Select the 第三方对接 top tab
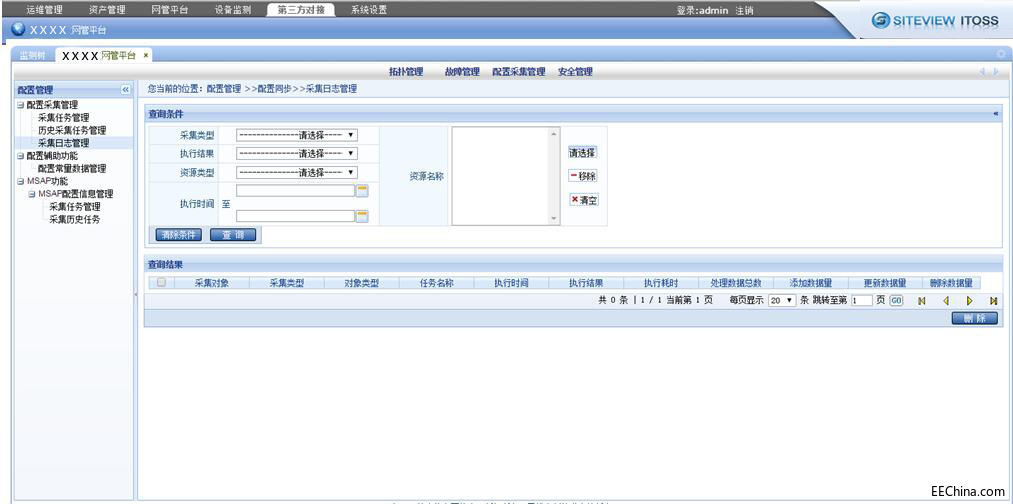Screen dimensions: 1013x504 click(301, 10)
